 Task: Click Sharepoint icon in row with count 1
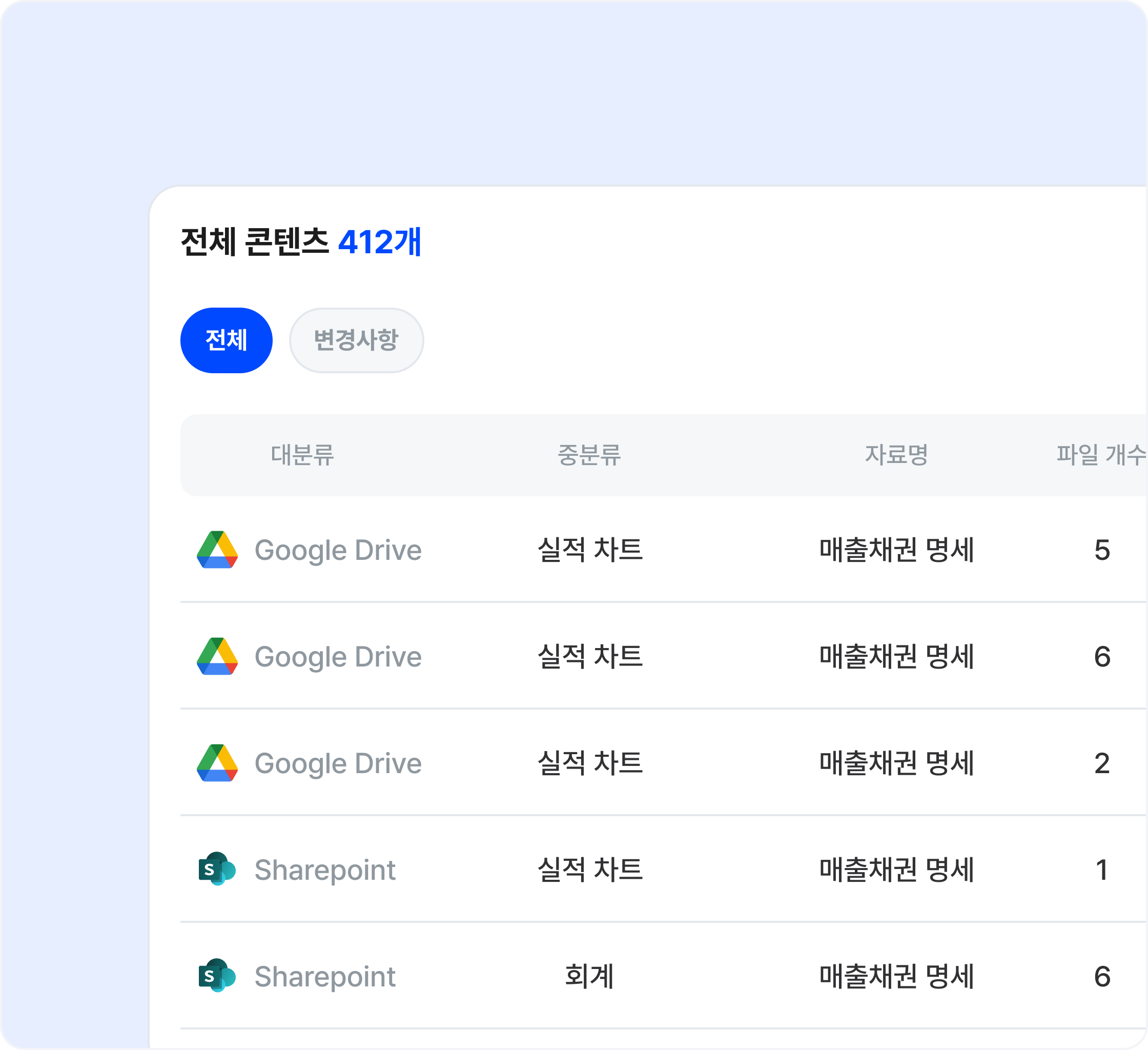(x=217, y=870)
